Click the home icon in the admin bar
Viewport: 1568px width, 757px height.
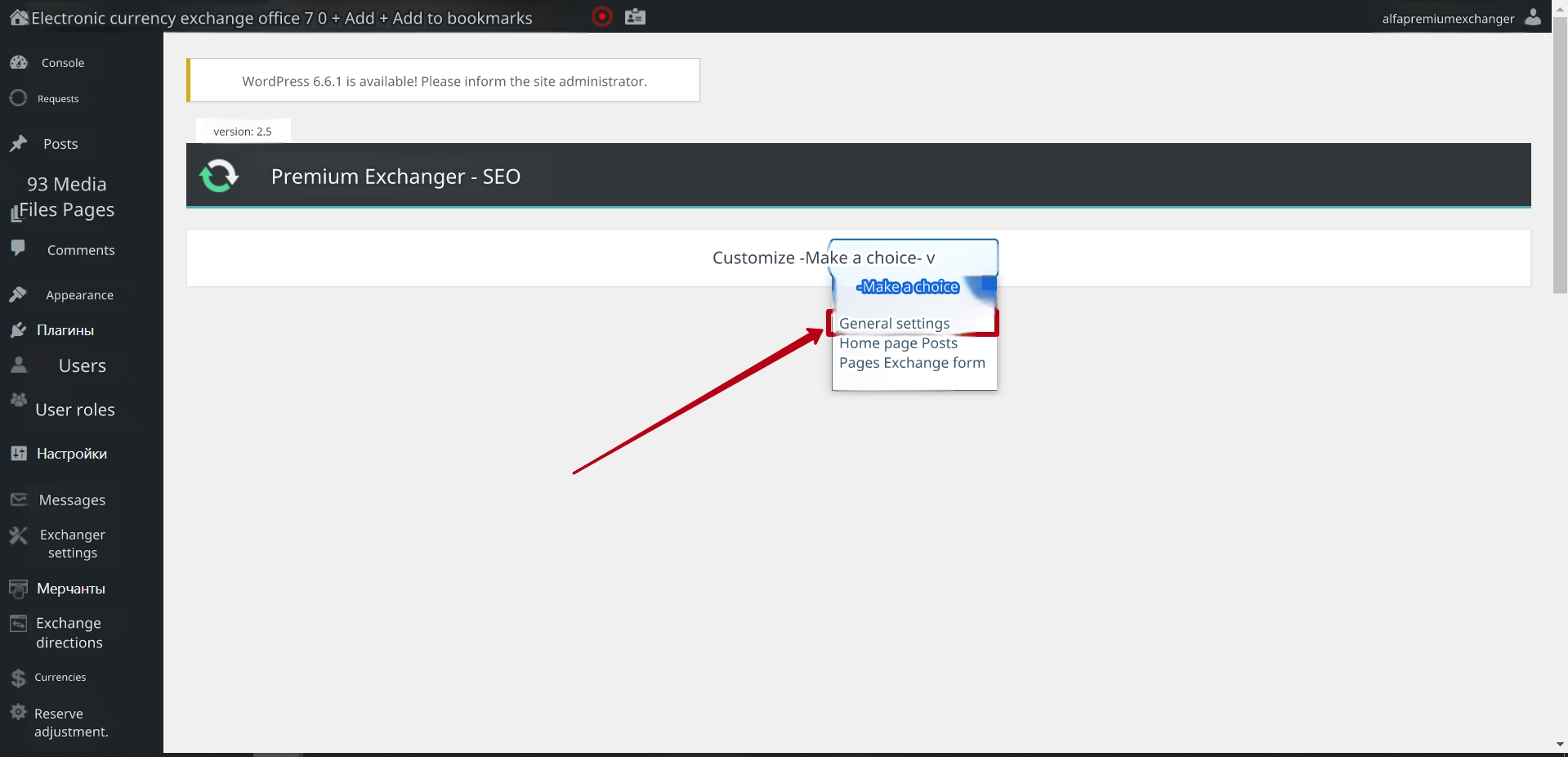coord(19,17)
